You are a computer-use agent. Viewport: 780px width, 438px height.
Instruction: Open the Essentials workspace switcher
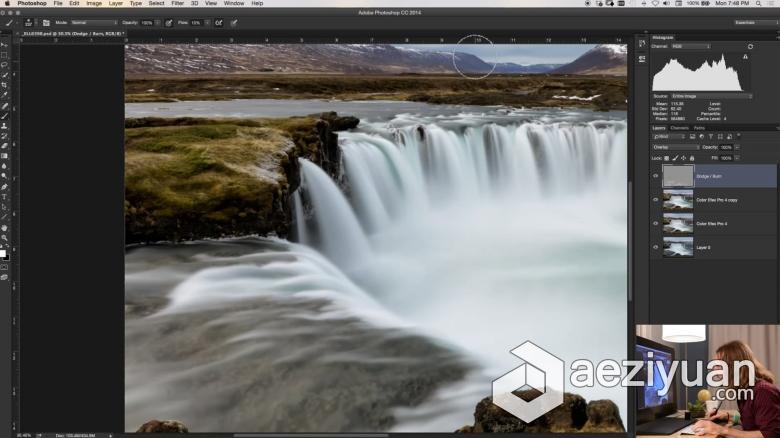point(755,22)
